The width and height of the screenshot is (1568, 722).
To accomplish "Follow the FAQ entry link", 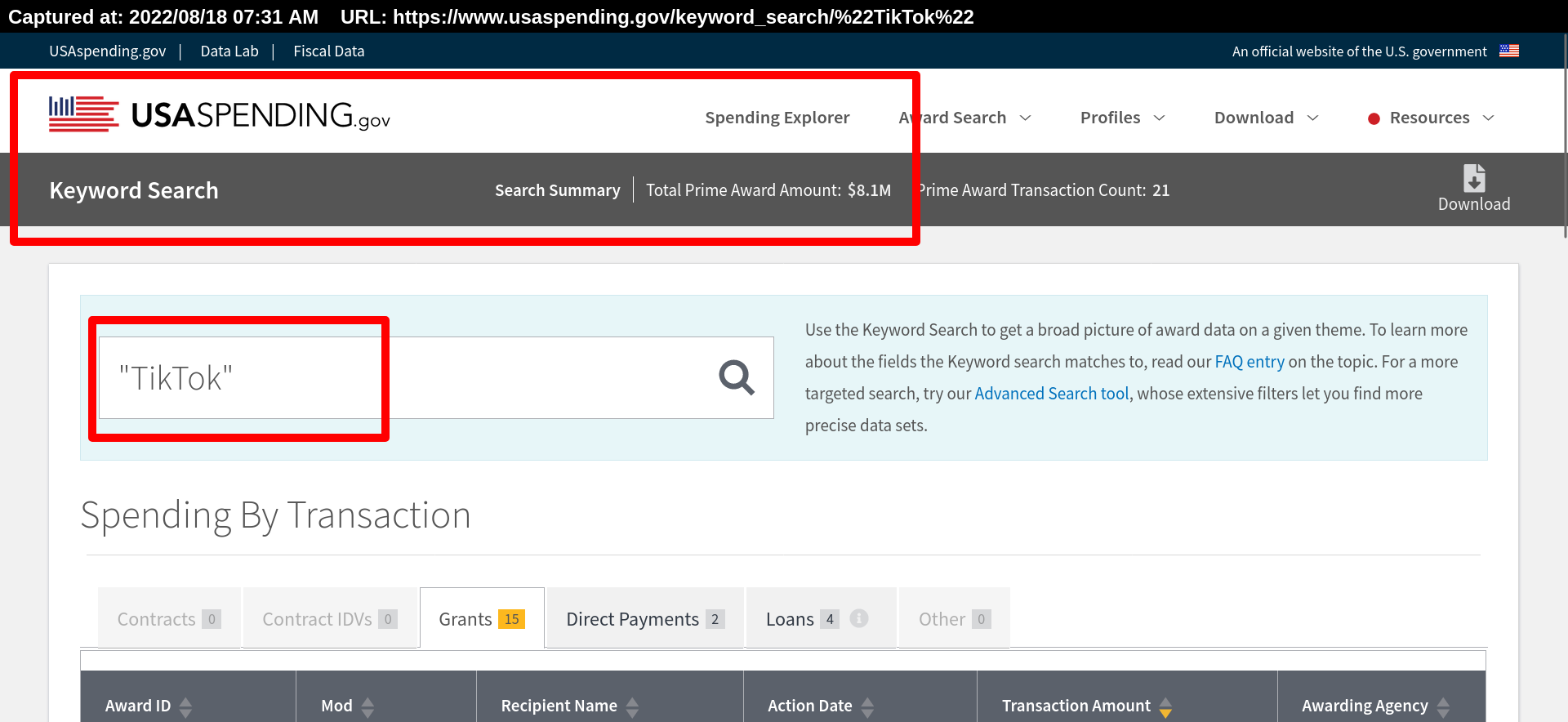I will (1249, 362).
